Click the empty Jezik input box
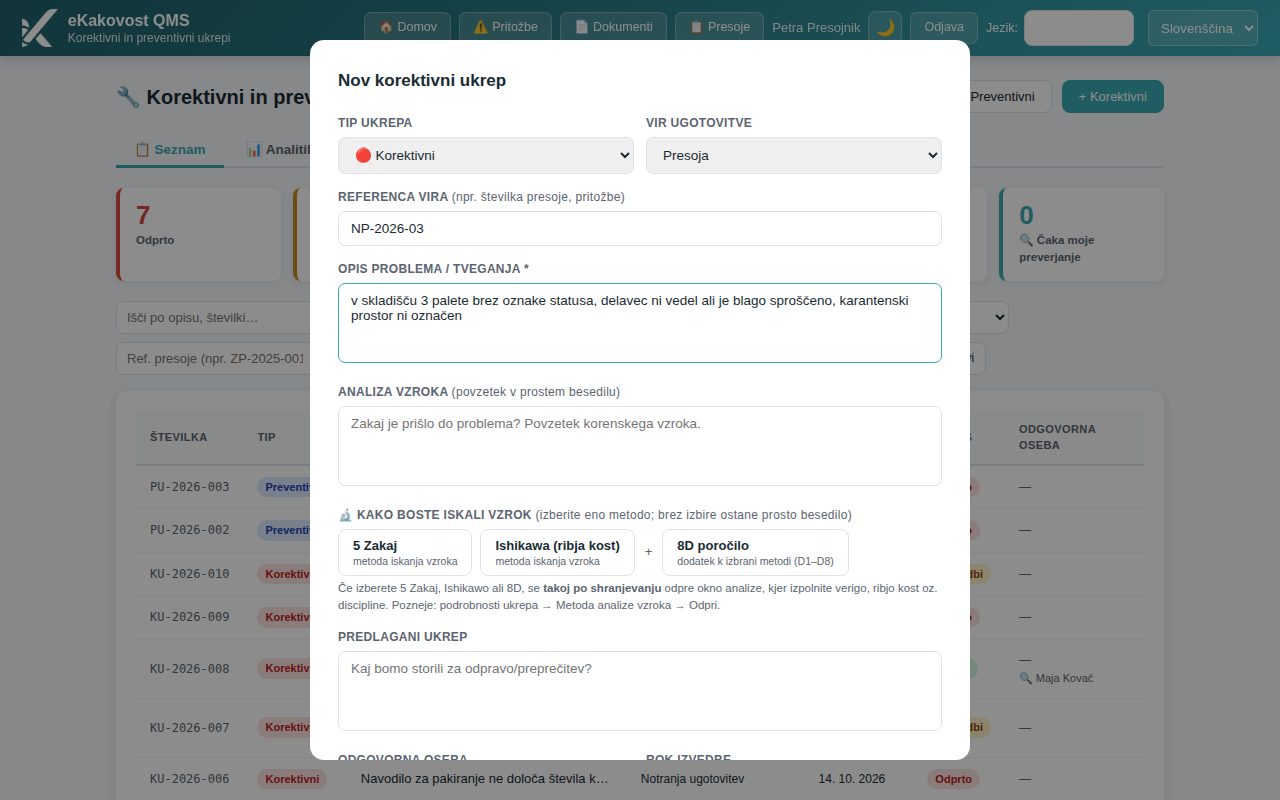The height and width of the screenshot is (800, 1280). pos(1079,28)
